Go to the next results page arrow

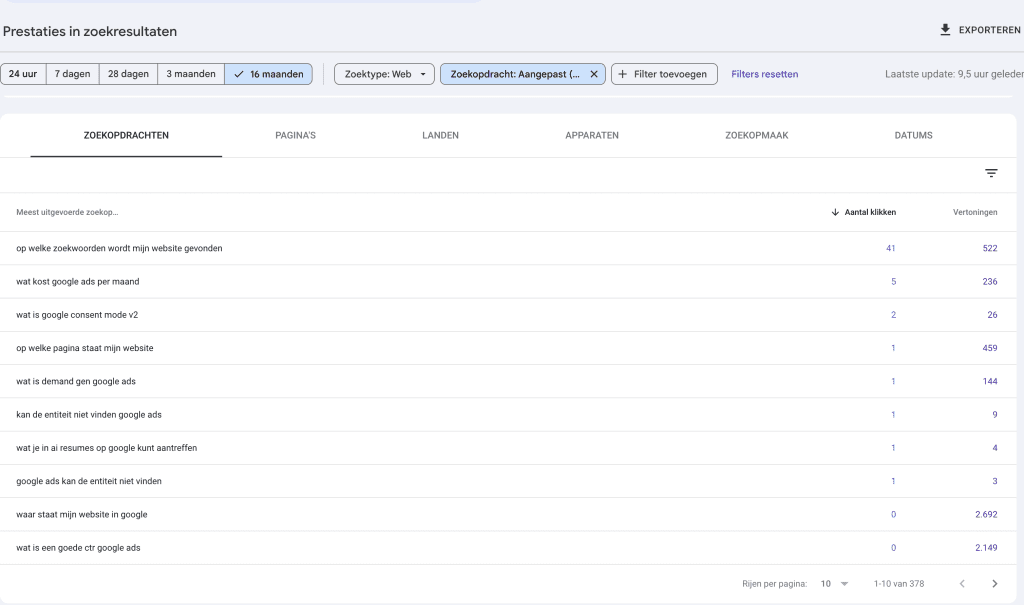point(995,583)
